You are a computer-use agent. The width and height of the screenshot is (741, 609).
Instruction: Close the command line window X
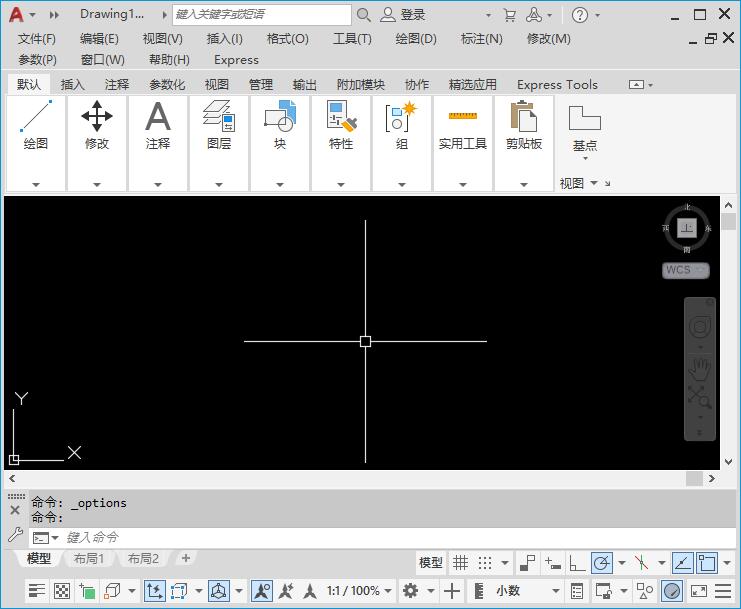click(x=15, y=510)
